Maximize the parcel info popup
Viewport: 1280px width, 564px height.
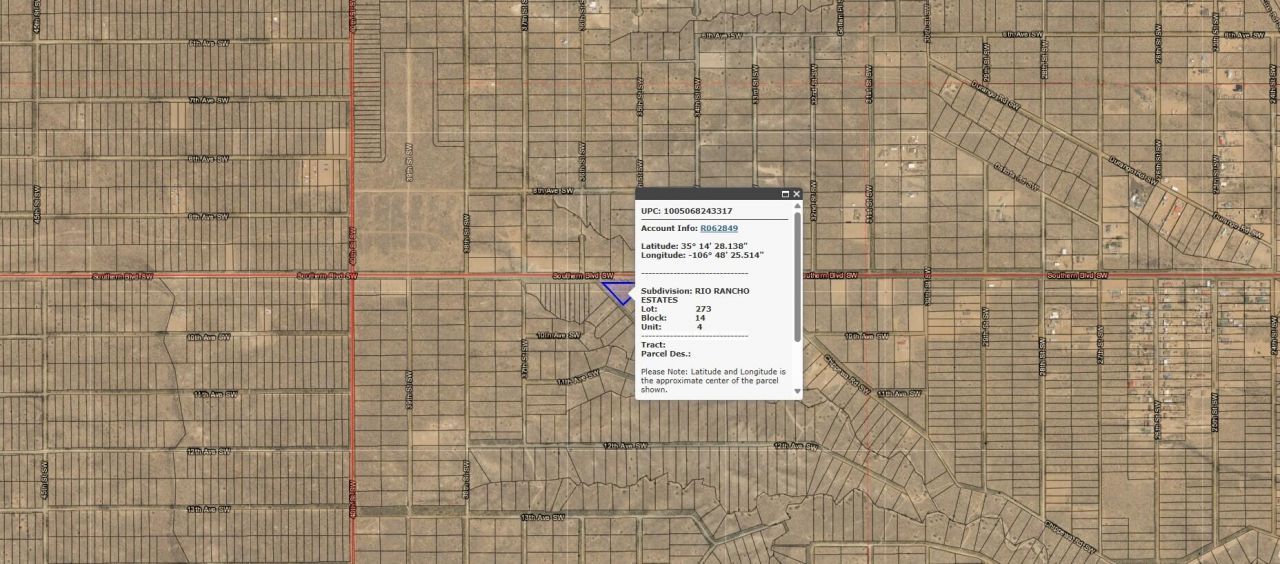[785, 194]
